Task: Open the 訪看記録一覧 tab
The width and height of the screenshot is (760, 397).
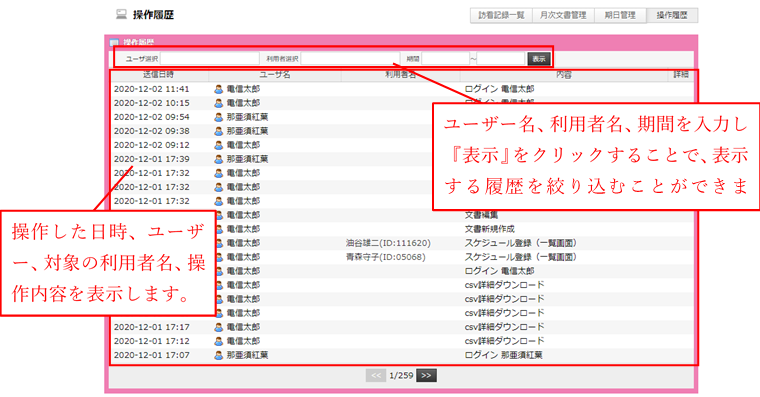Action: click(x=501, y=15)
